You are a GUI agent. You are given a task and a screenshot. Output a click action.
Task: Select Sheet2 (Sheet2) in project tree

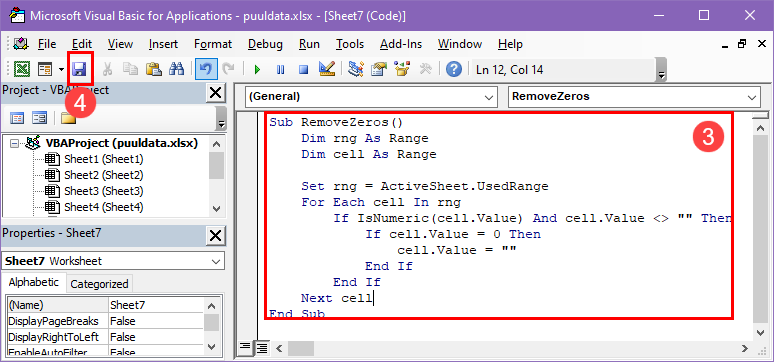[x=103, y=175]
